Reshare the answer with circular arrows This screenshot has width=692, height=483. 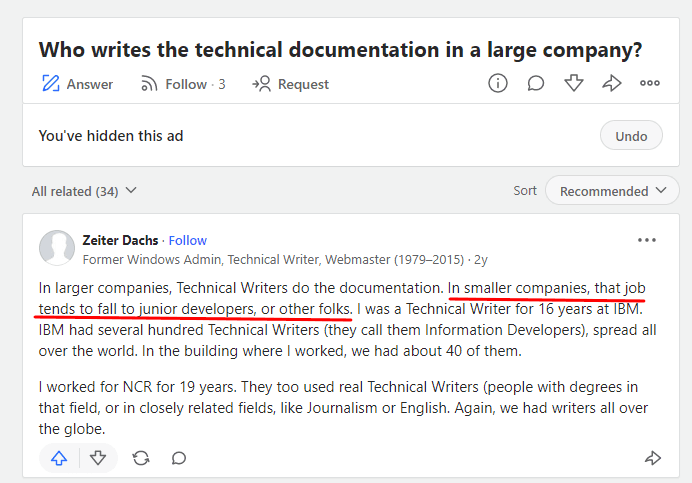coord(141,458)
